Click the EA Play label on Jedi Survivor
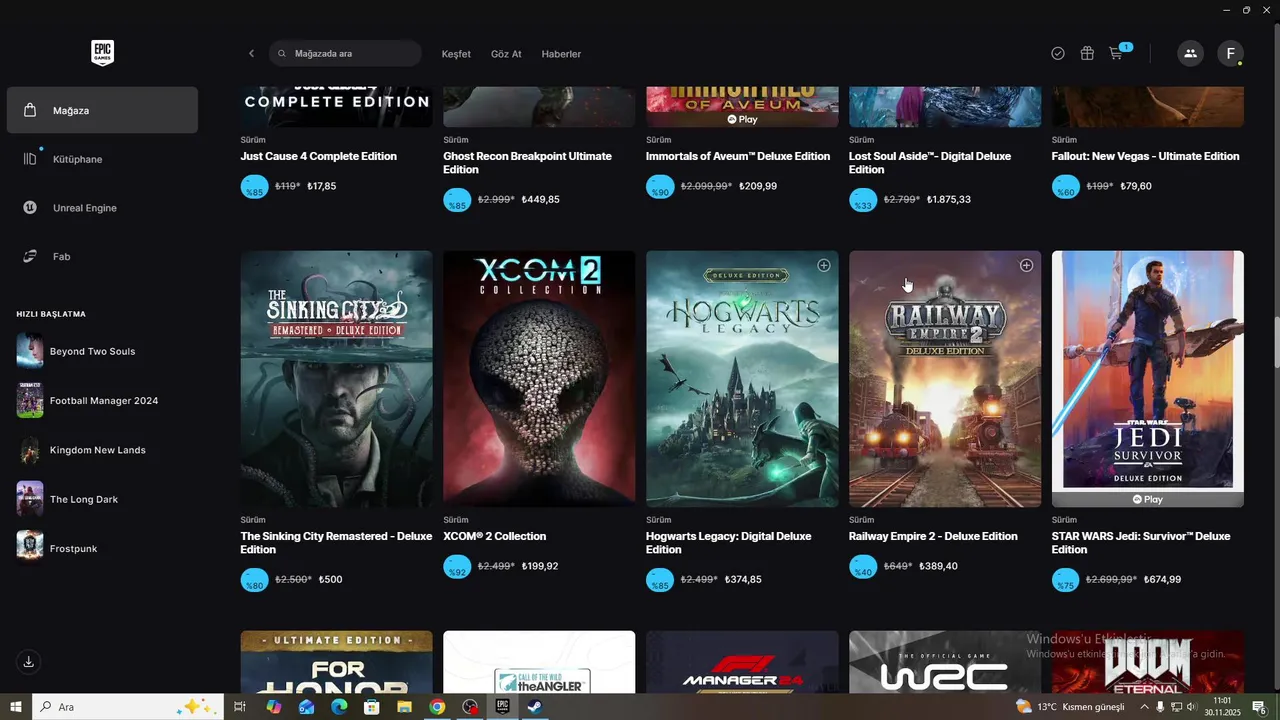 point(1148,499)
